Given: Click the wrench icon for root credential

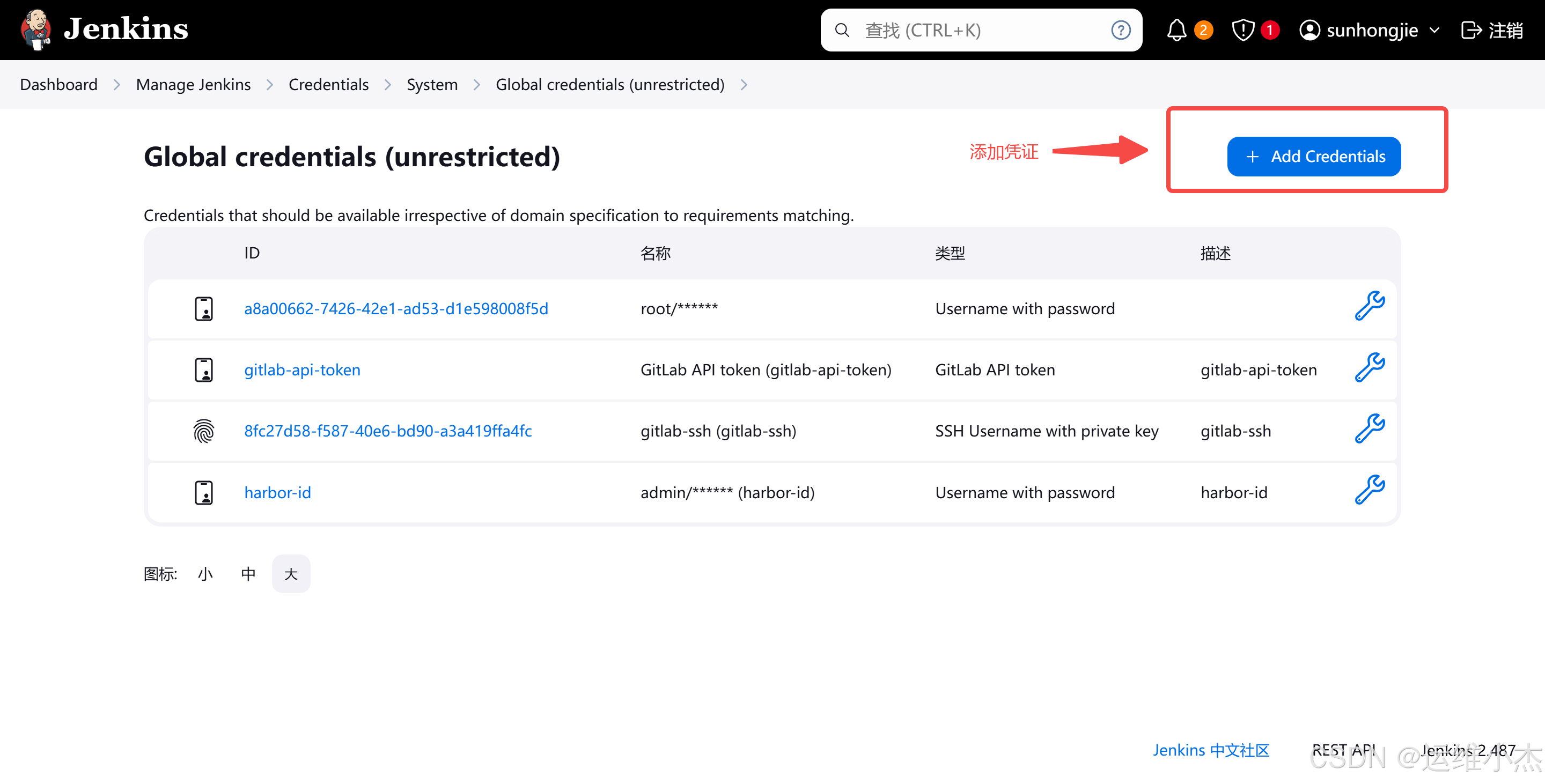Looking at the screenshot, I should pos(1369,307).
